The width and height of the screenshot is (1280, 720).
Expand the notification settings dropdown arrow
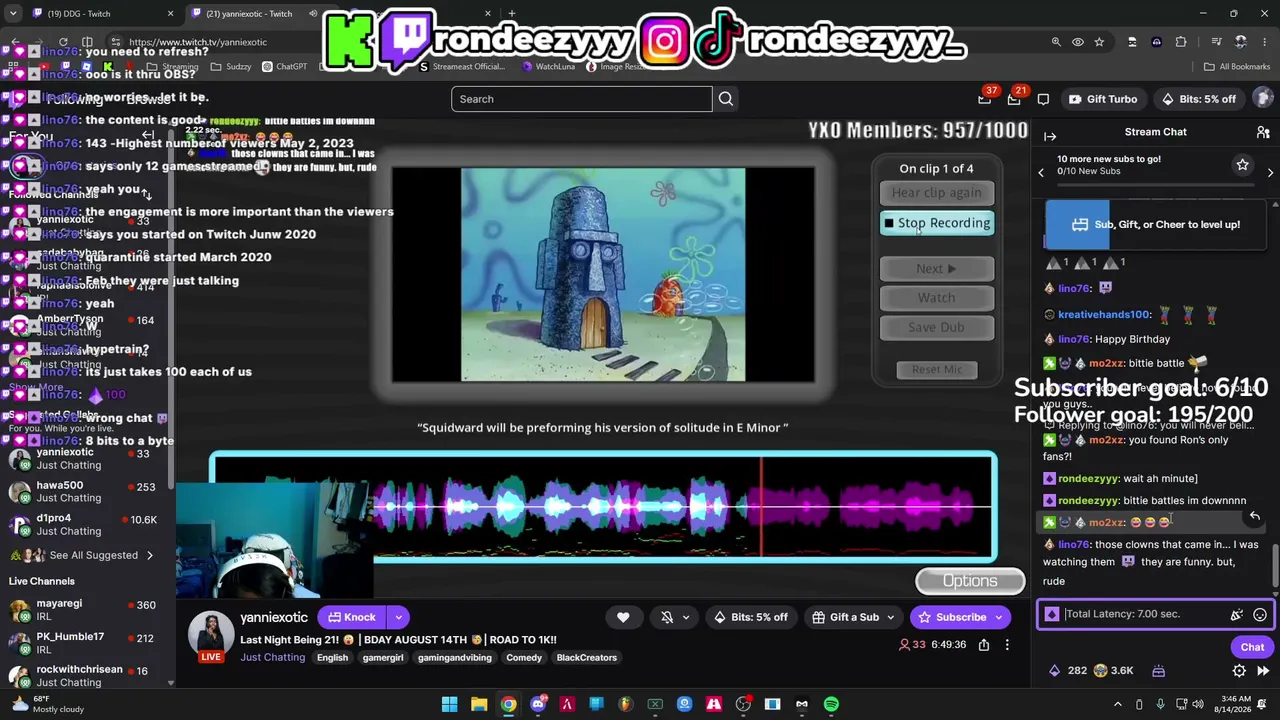coord(686,617)
